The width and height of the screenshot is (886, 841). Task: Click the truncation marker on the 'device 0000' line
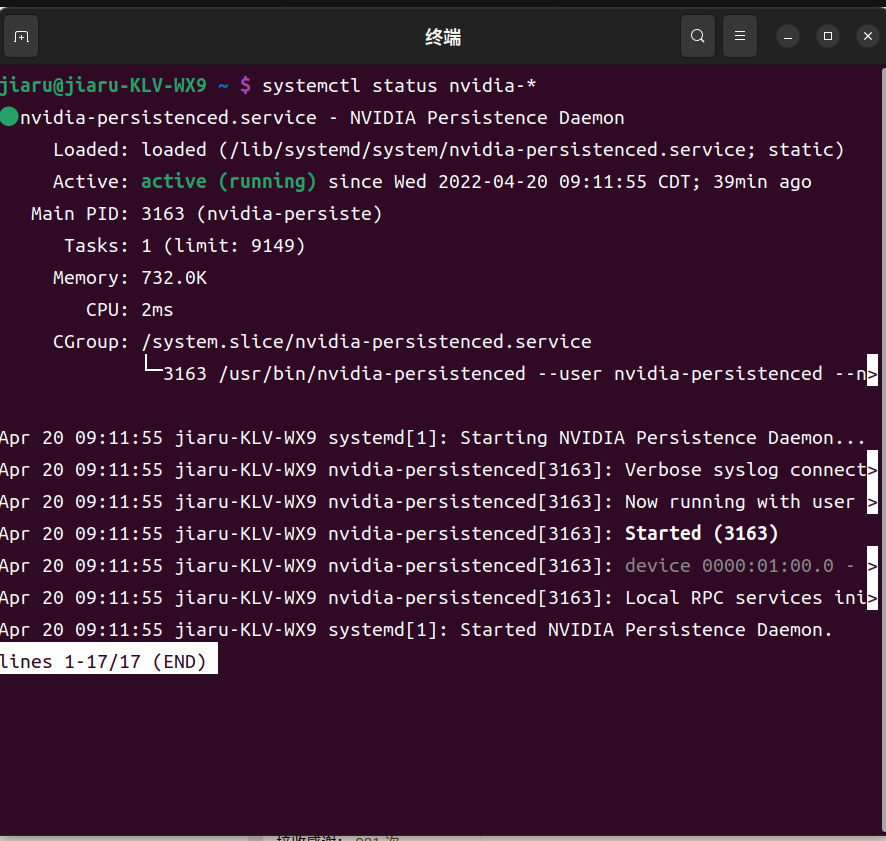[872, 566]
